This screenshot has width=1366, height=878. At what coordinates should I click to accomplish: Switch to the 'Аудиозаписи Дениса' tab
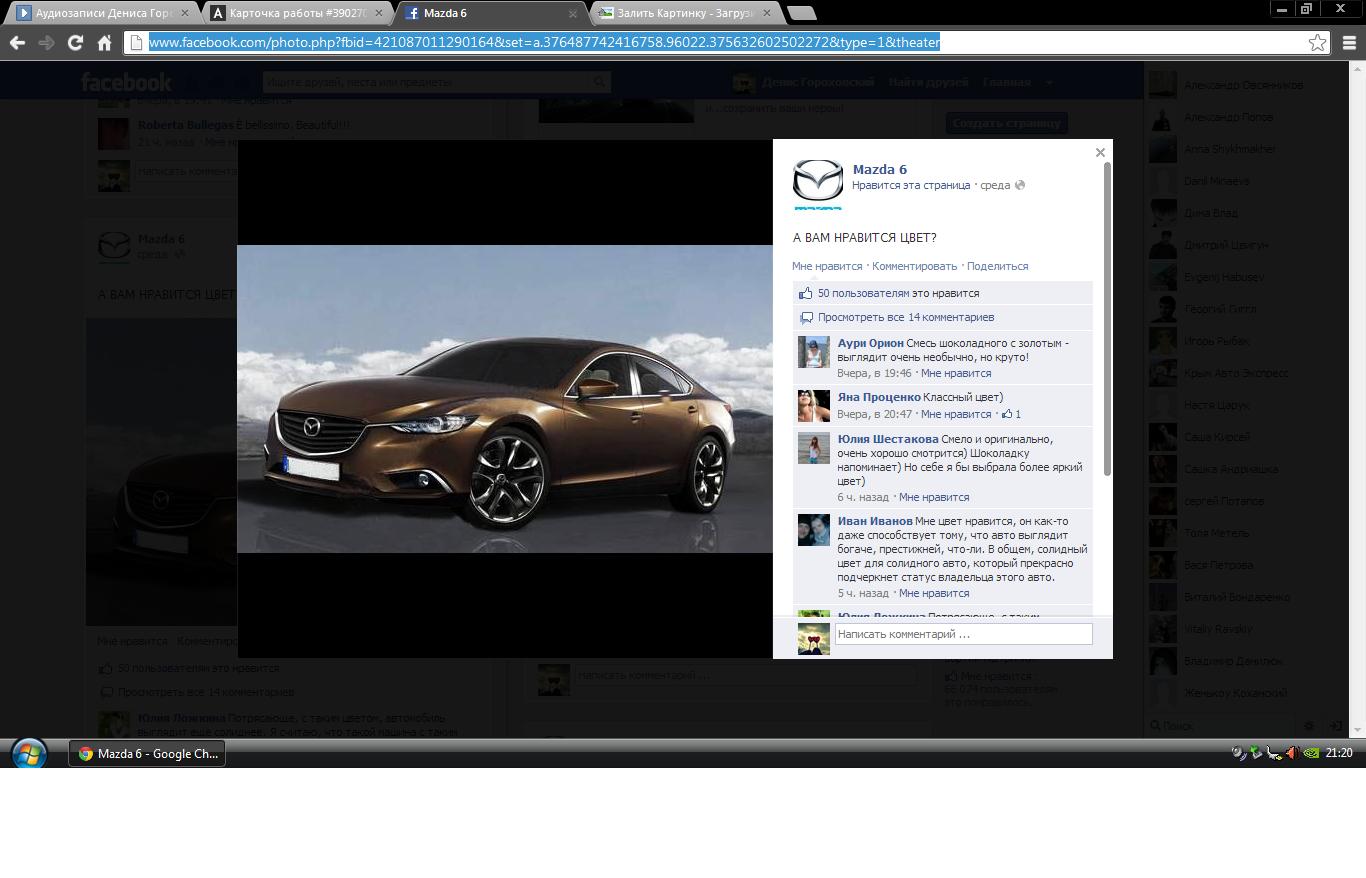102,13
